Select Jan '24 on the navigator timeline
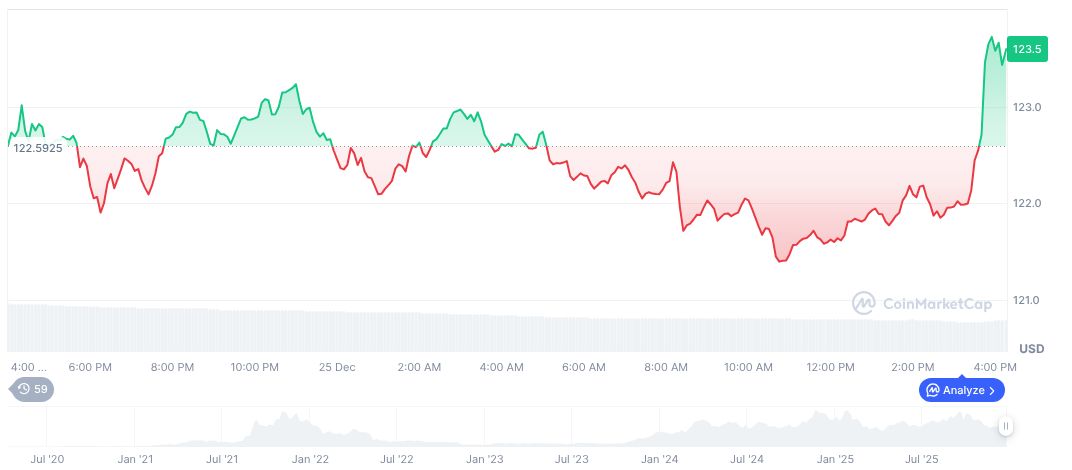Viewport: 1072px width, 470px height. pyautogui.click(x=659, y=460)
